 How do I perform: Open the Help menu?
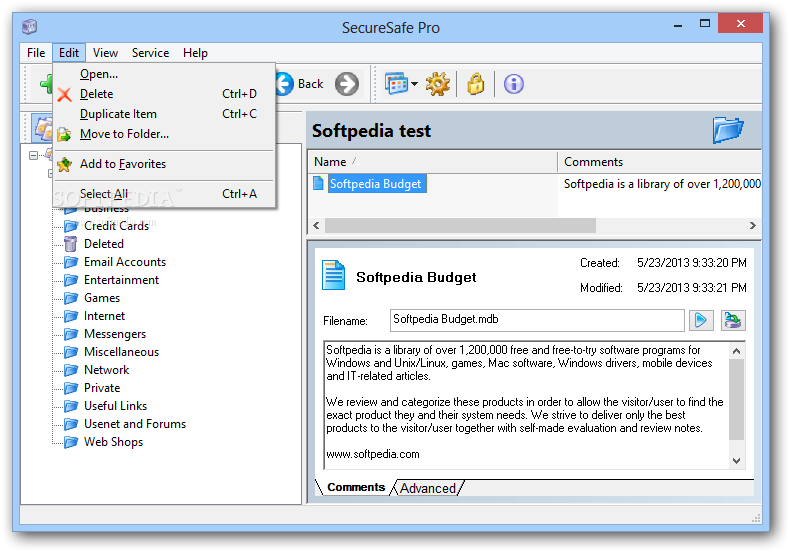[195, 53]
